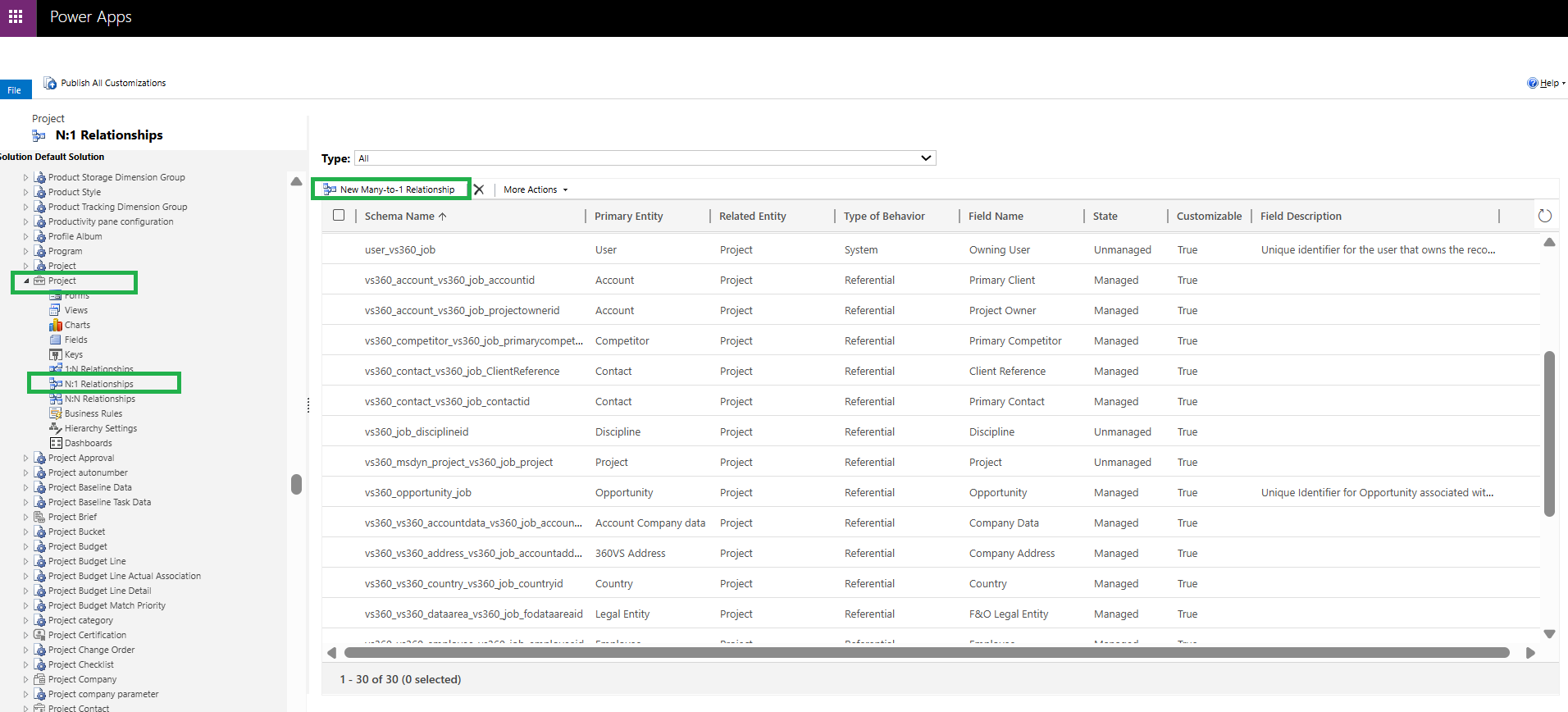The image size is (1568, 712).
Task: Sort by State column header
Action: (x=1105, y=216)
